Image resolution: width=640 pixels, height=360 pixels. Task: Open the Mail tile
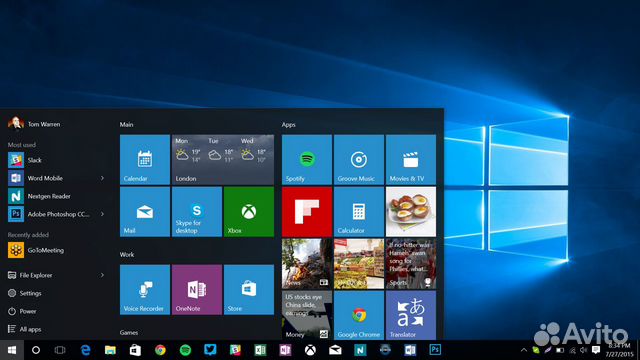[x=145, y=211]
